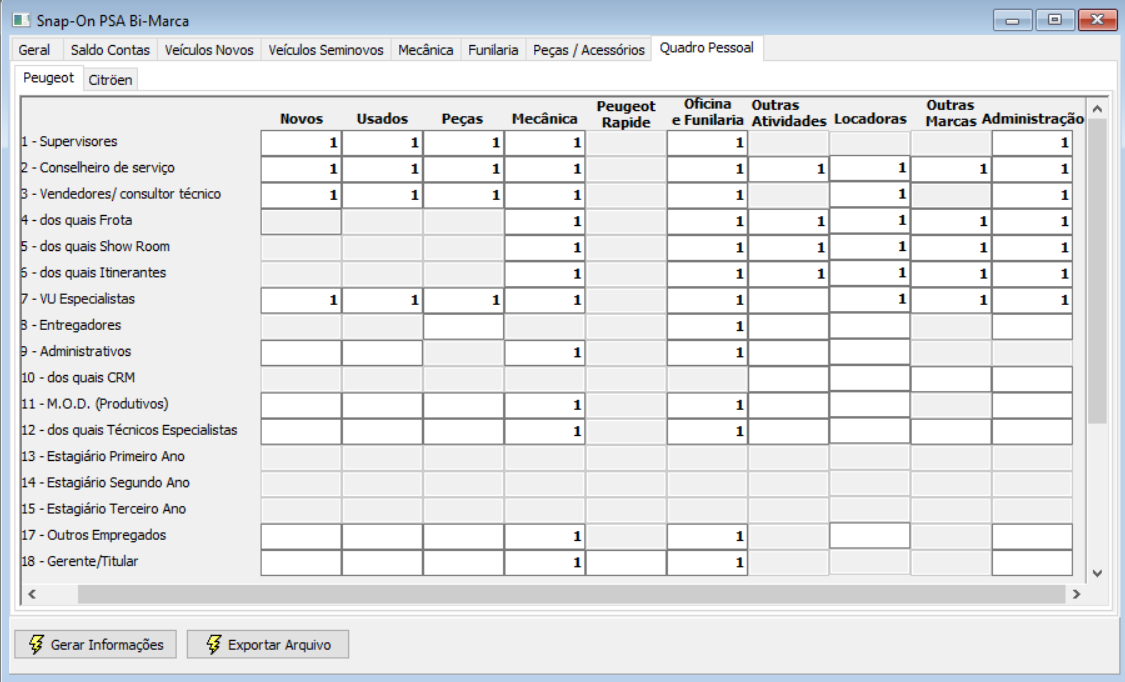Switch to the Citröen sub-tab
1125x682 pixels.
coord(110,80)
